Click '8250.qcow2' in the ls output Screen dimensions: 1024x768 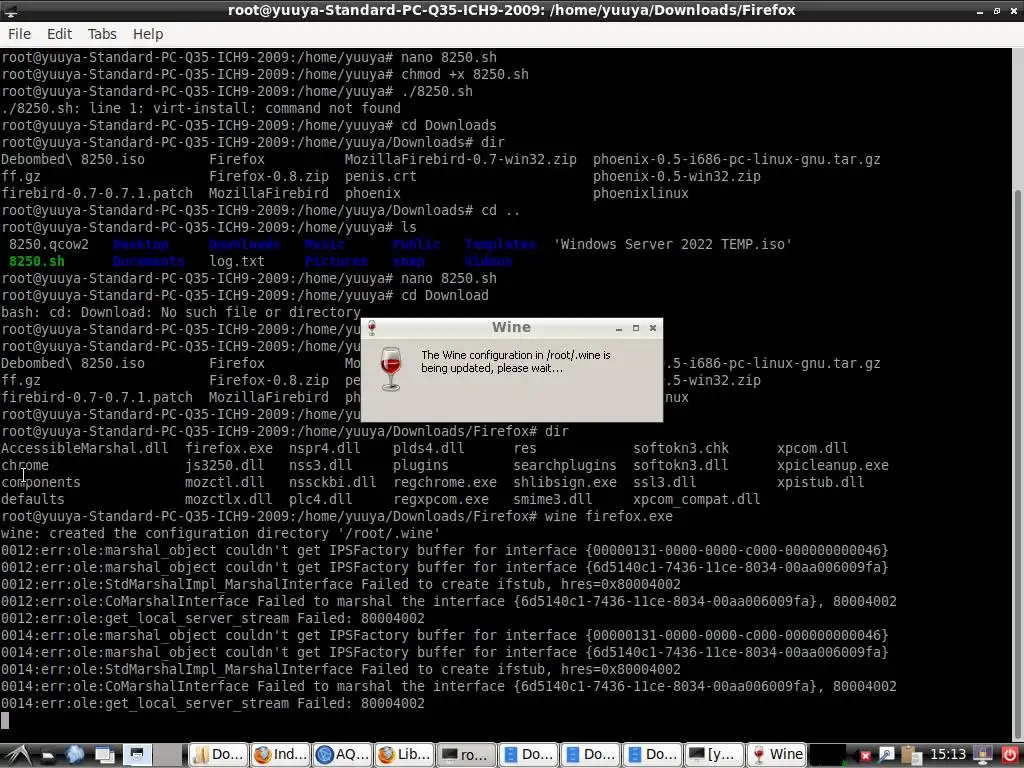coord(49,244)
